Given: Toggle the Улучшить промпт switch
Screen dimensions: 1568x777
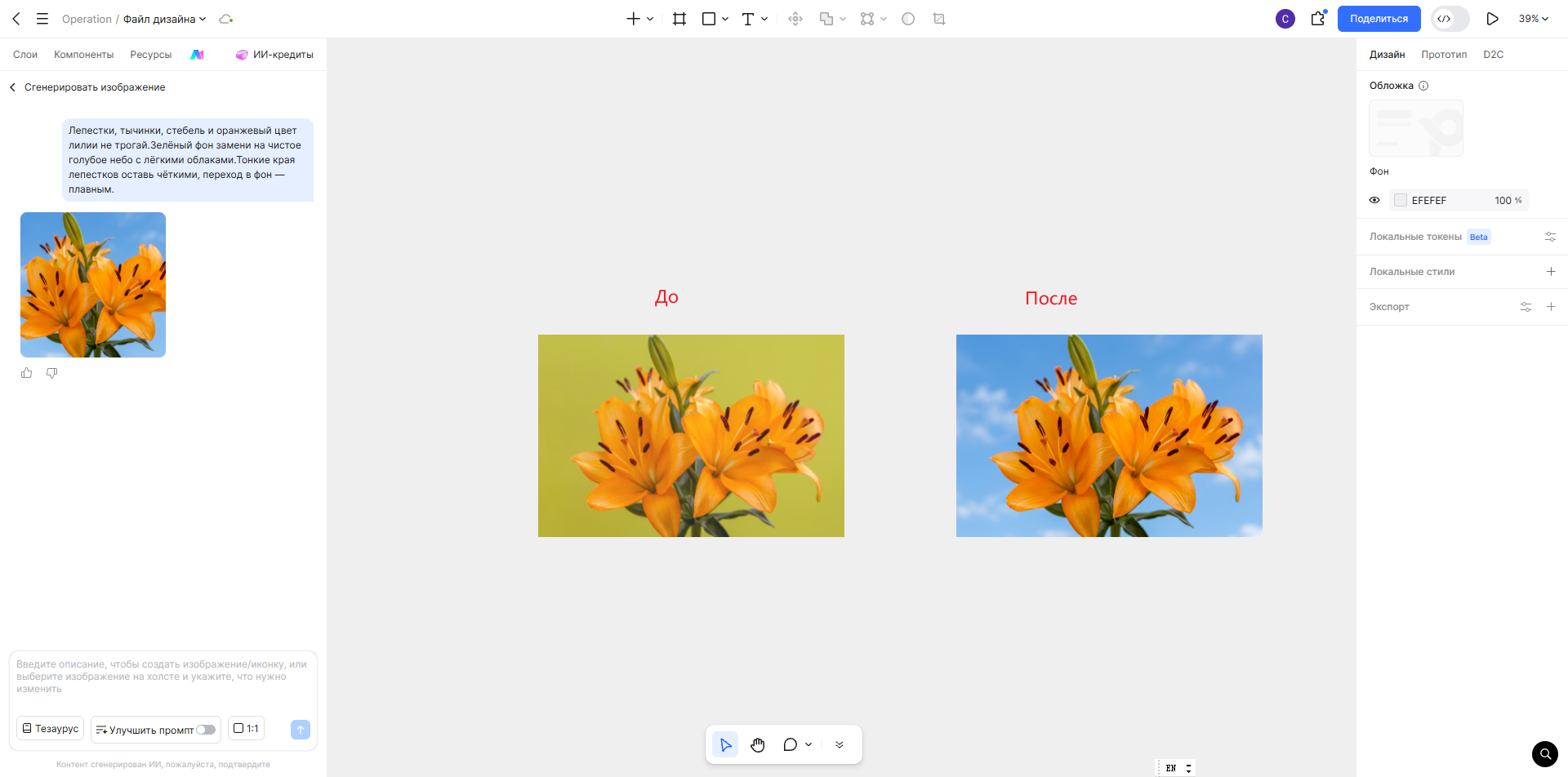Looking at the screenshot, I should tap(206, 730).
